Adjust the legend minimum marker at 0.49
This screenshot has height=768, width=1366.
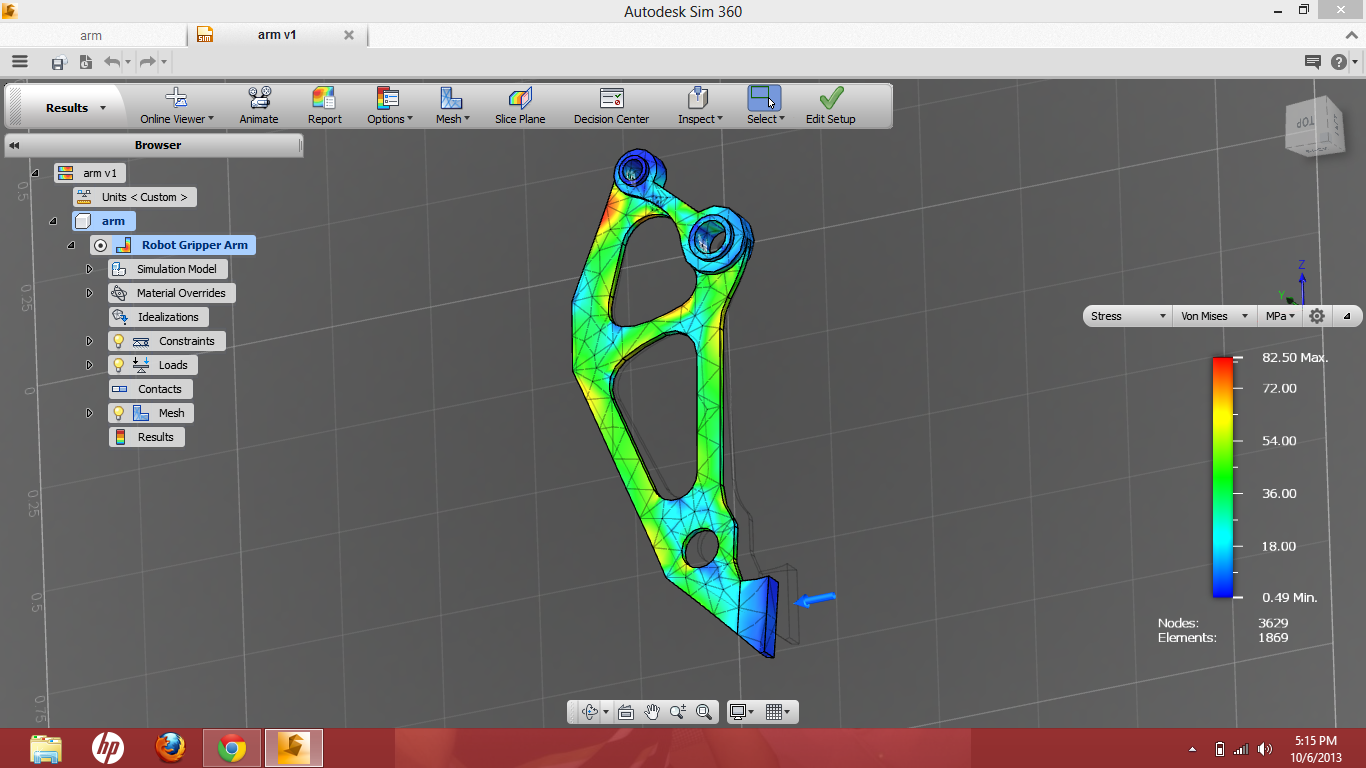click(1240, 597)
